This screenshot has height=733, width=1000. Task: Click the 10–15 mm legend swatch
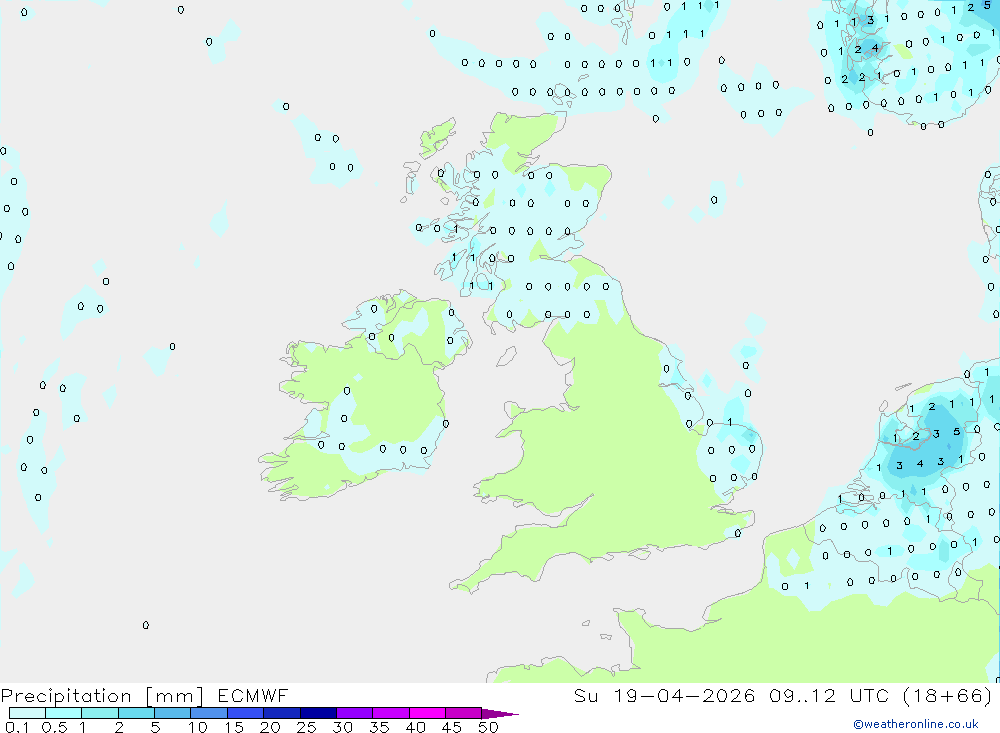coord(209,713)
